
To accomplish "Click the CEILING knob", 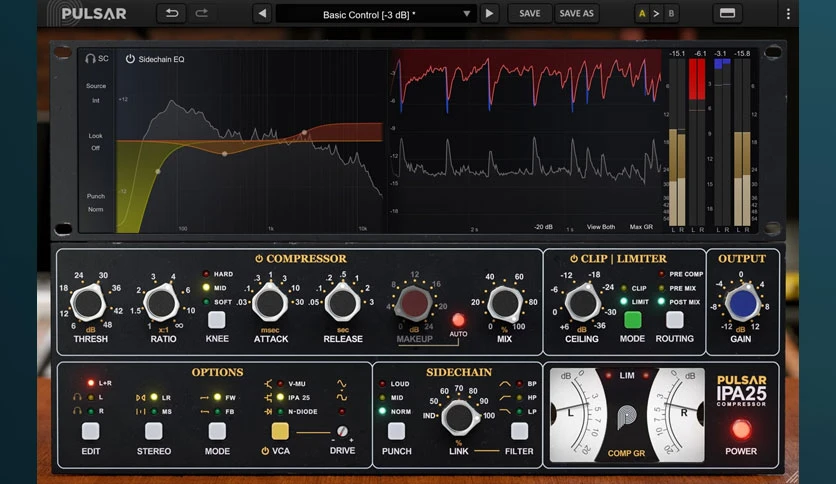I will (x=582, y=303).
